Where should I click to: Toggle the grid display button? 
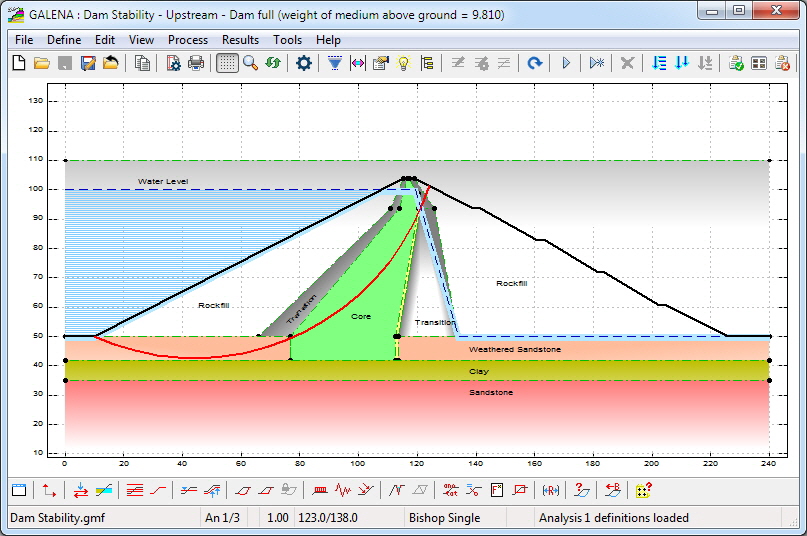point(227,63)
